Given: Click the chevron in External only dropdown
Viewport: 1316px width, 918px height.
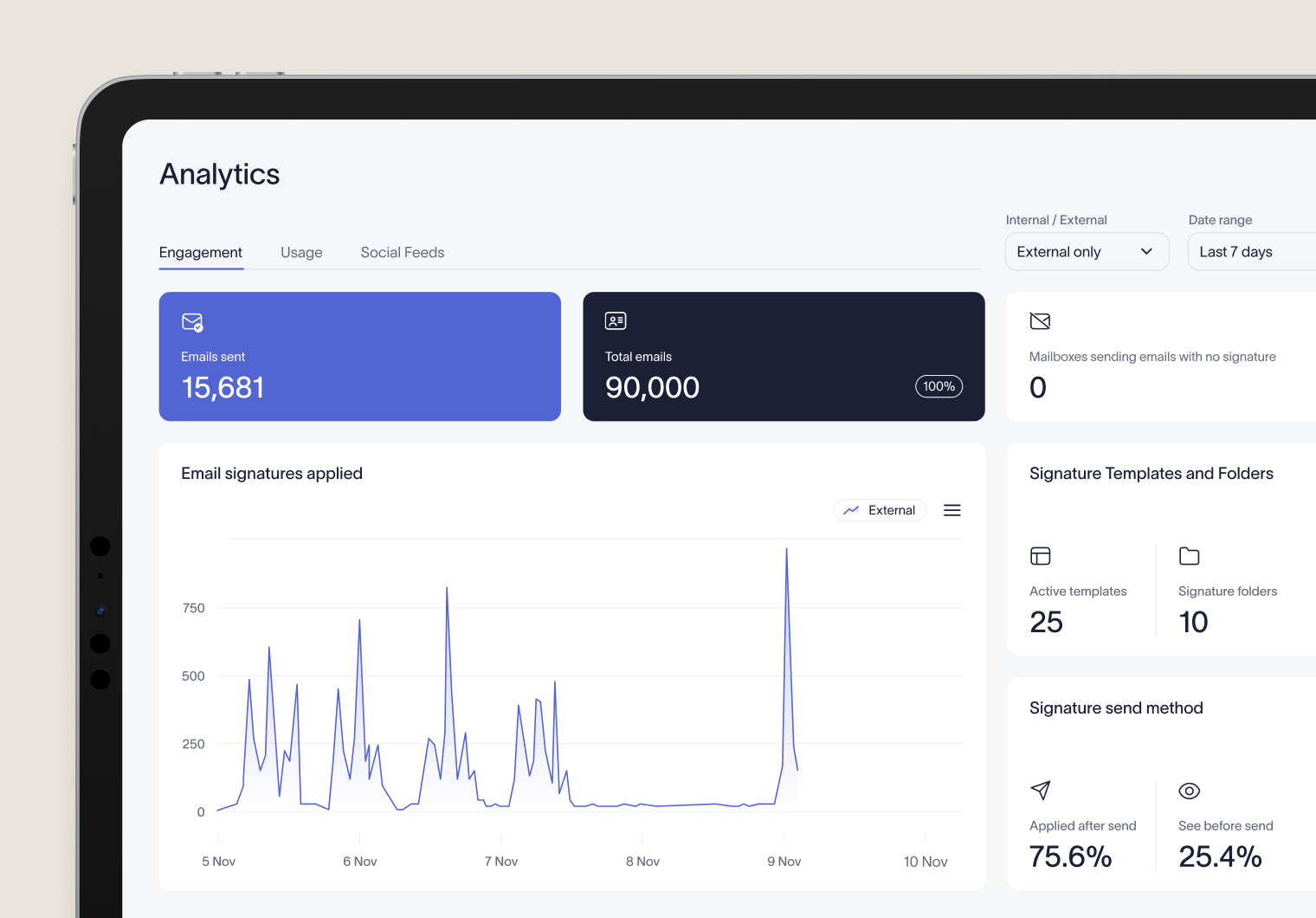Looking at the screenshot, I should tap(1147, 251).
